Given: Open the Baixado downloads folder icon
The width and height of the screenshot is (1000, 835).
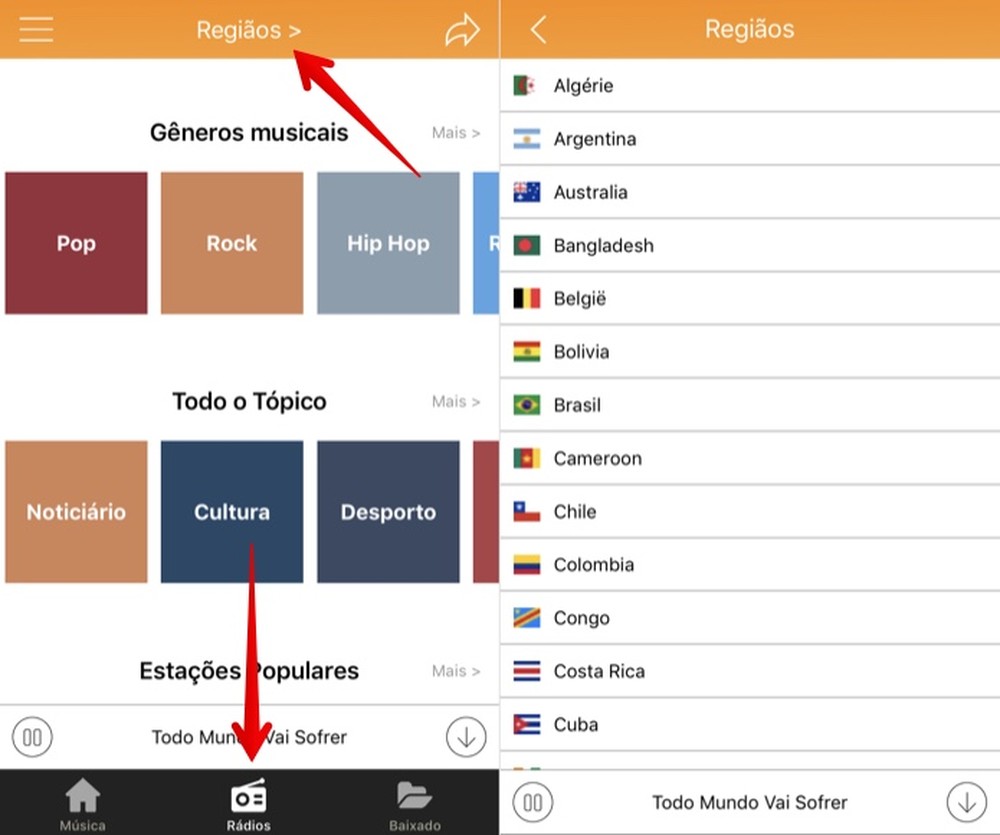Looking at the screenshot, I should 415,797.
